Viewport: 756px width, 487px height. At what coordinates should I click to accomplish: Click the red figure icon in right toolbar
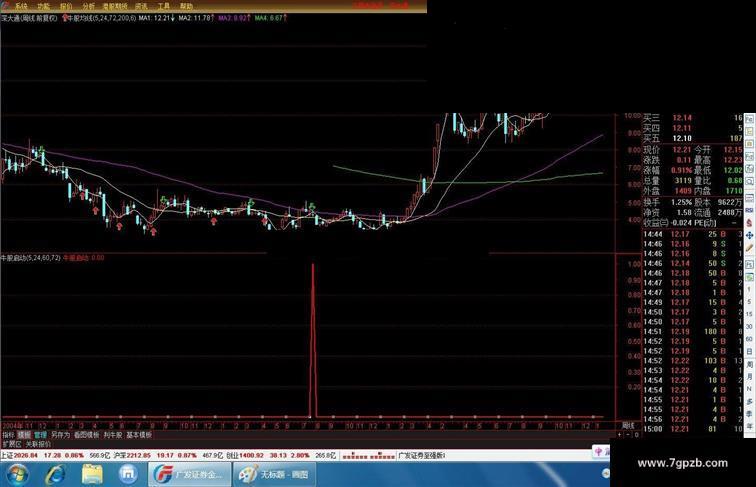click(749, 223)
